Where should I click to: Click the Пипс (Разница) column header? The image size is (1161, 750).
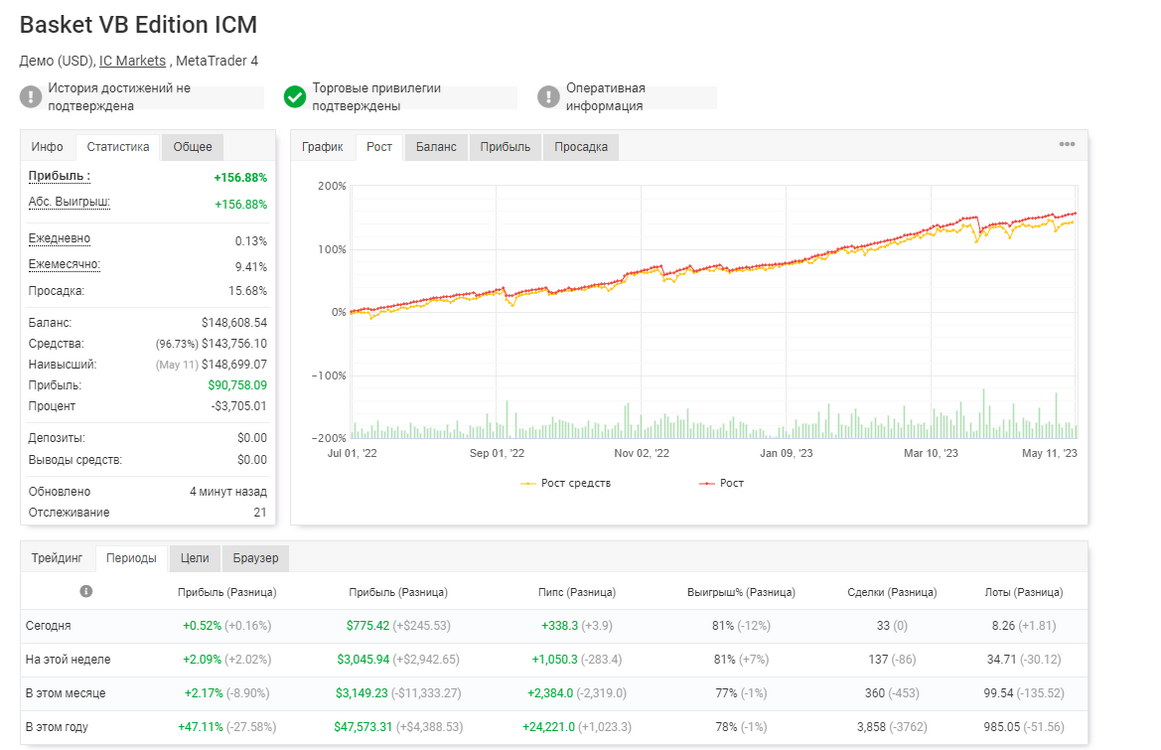577,592
